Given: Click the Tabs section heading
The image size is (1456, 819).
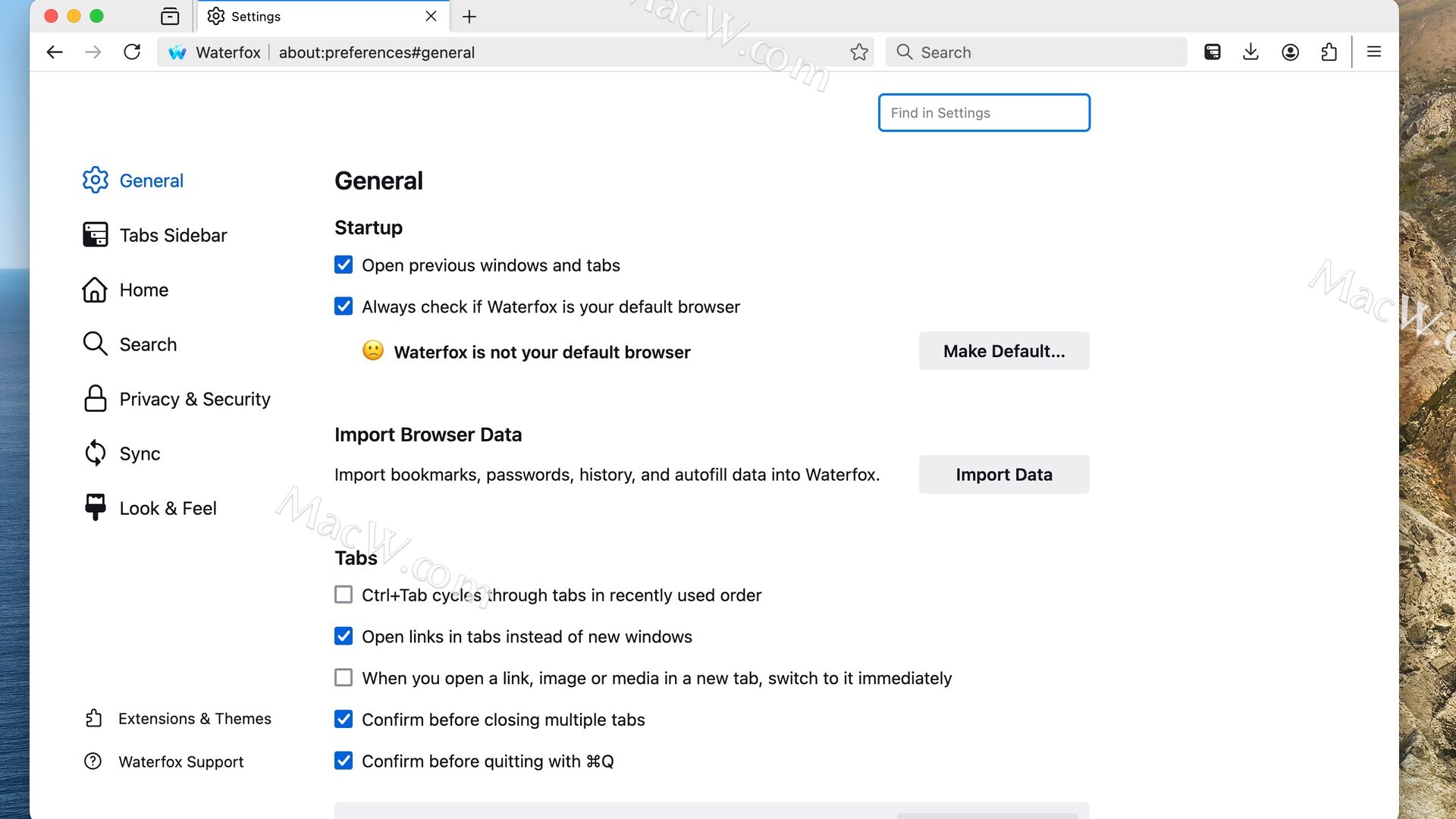Looking at the screenshot, I should pos(356,558).
